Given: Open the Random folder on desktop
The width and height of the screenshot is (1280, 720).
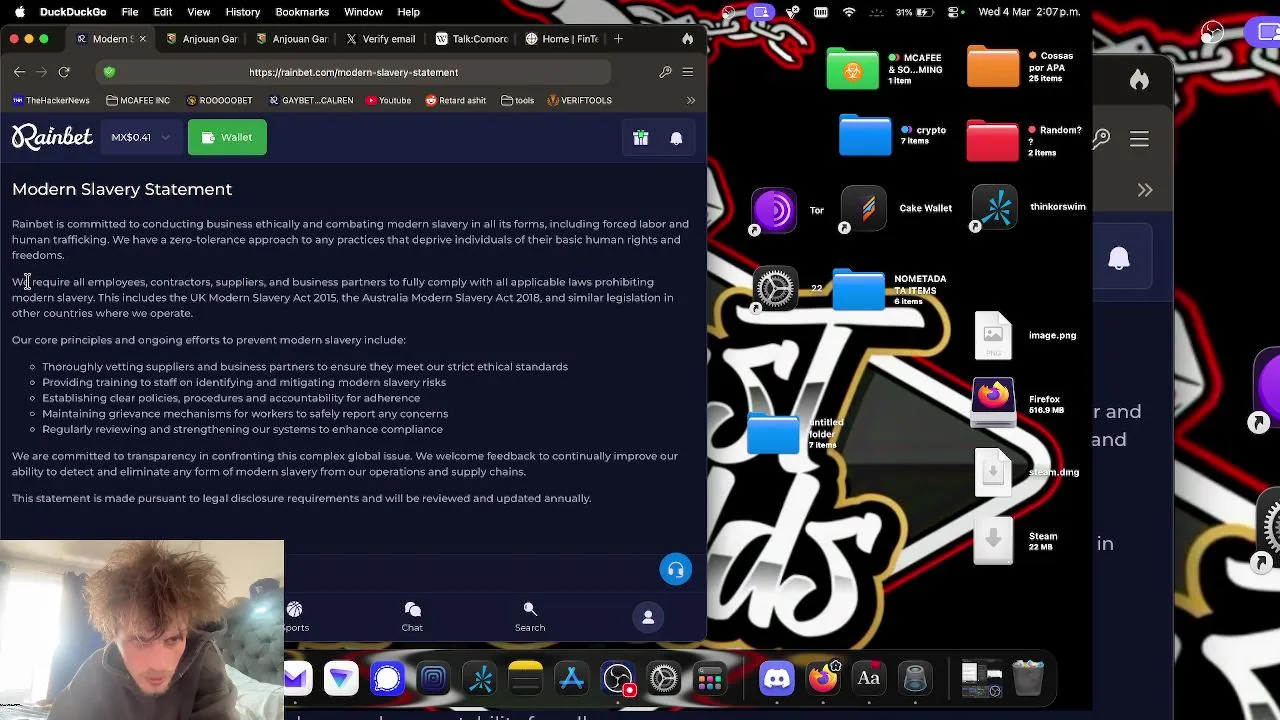Looking at the screenshot, I should 992,141.
